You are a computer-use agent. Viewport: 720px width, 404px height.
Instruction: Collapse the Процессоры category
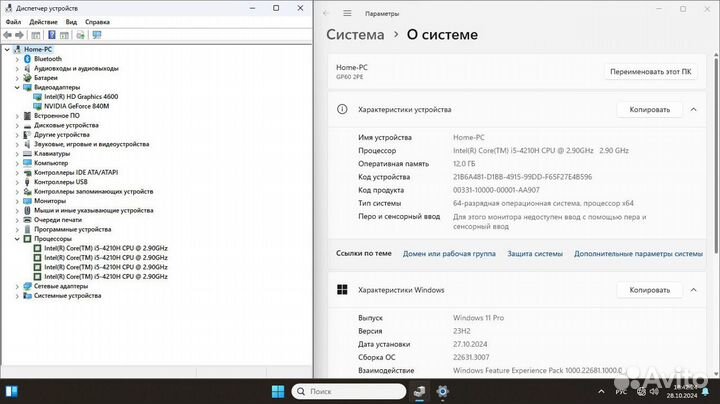point(17,239)
